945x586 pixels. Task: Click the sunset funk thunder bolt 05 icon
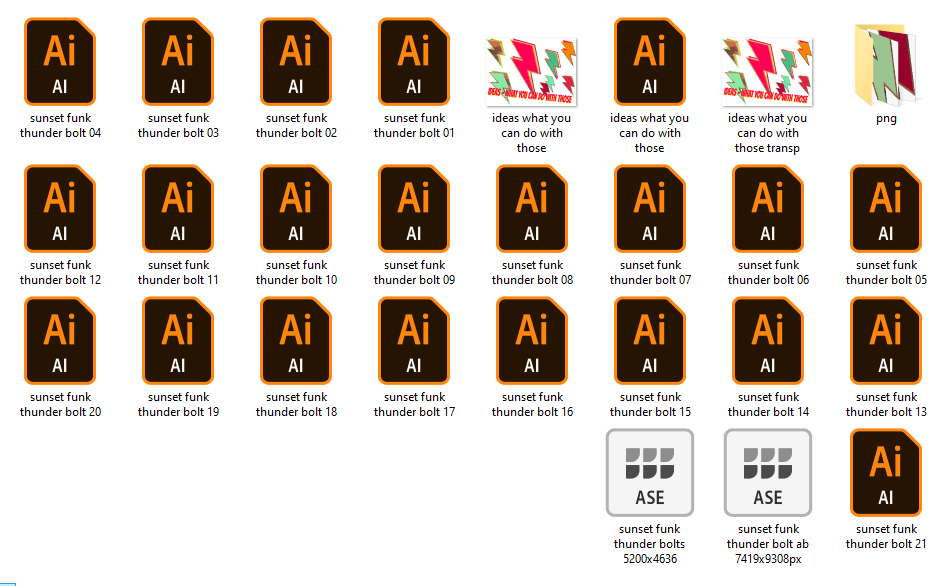click(x=885, y=209)
